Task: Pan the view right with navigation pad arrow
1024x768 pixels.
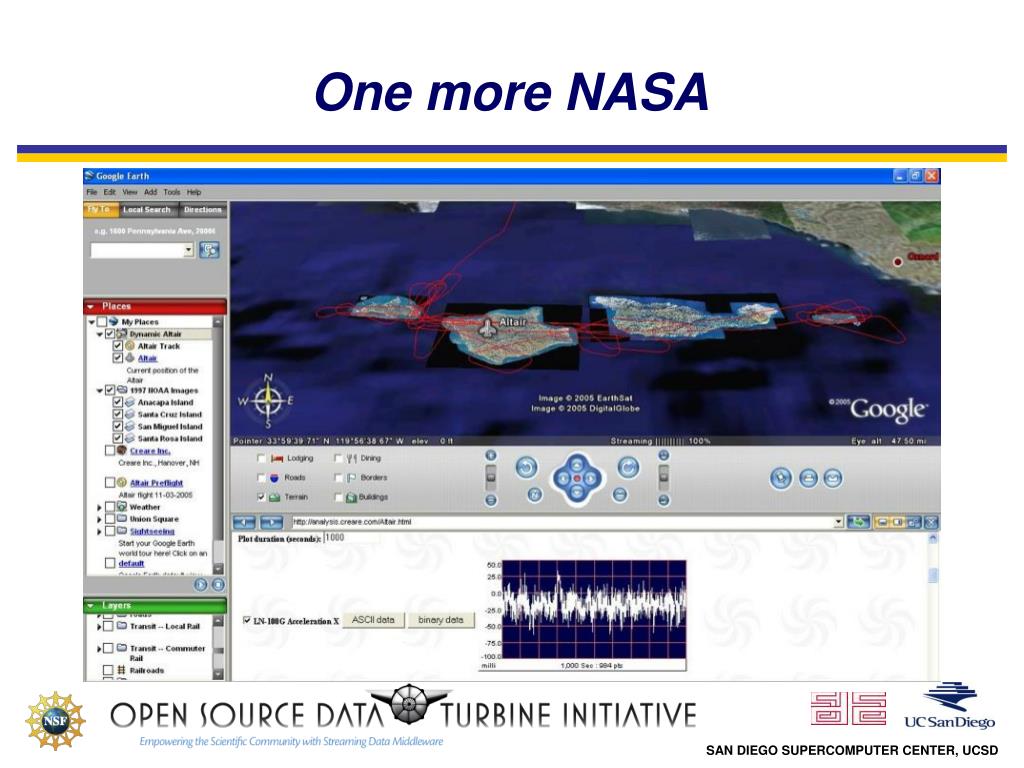Action: click(x=591, y=479)
